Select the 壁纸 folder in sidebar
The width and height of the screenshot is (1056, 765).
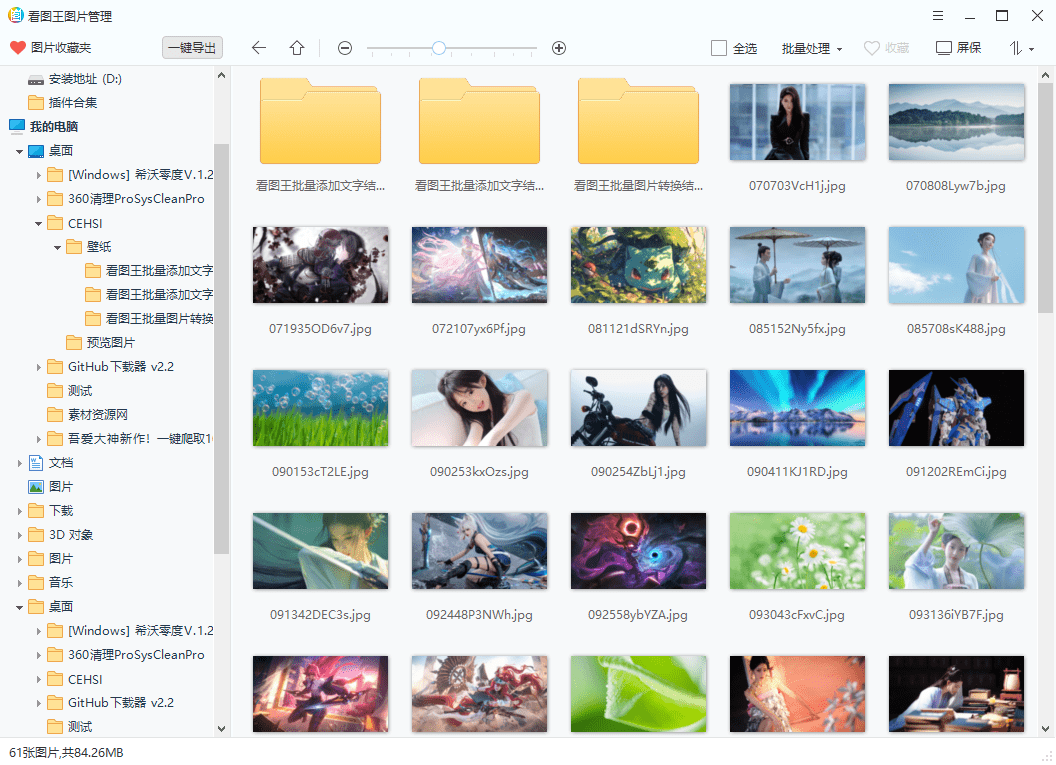point(97,246)
